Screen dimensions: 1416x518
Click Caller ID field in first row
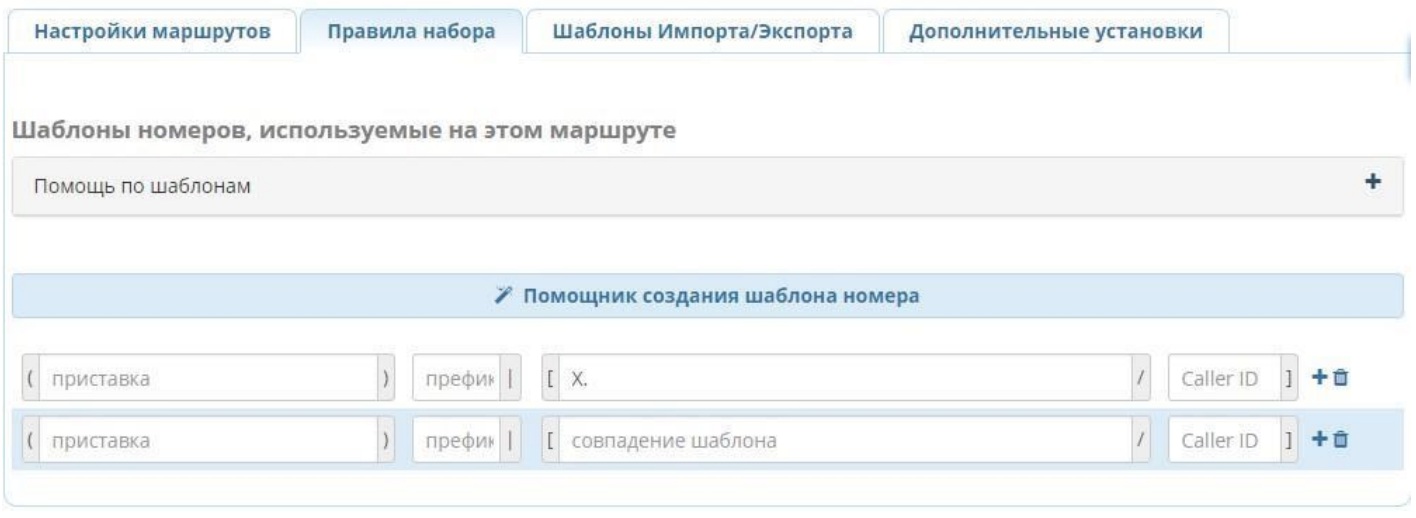[1226, 380]
